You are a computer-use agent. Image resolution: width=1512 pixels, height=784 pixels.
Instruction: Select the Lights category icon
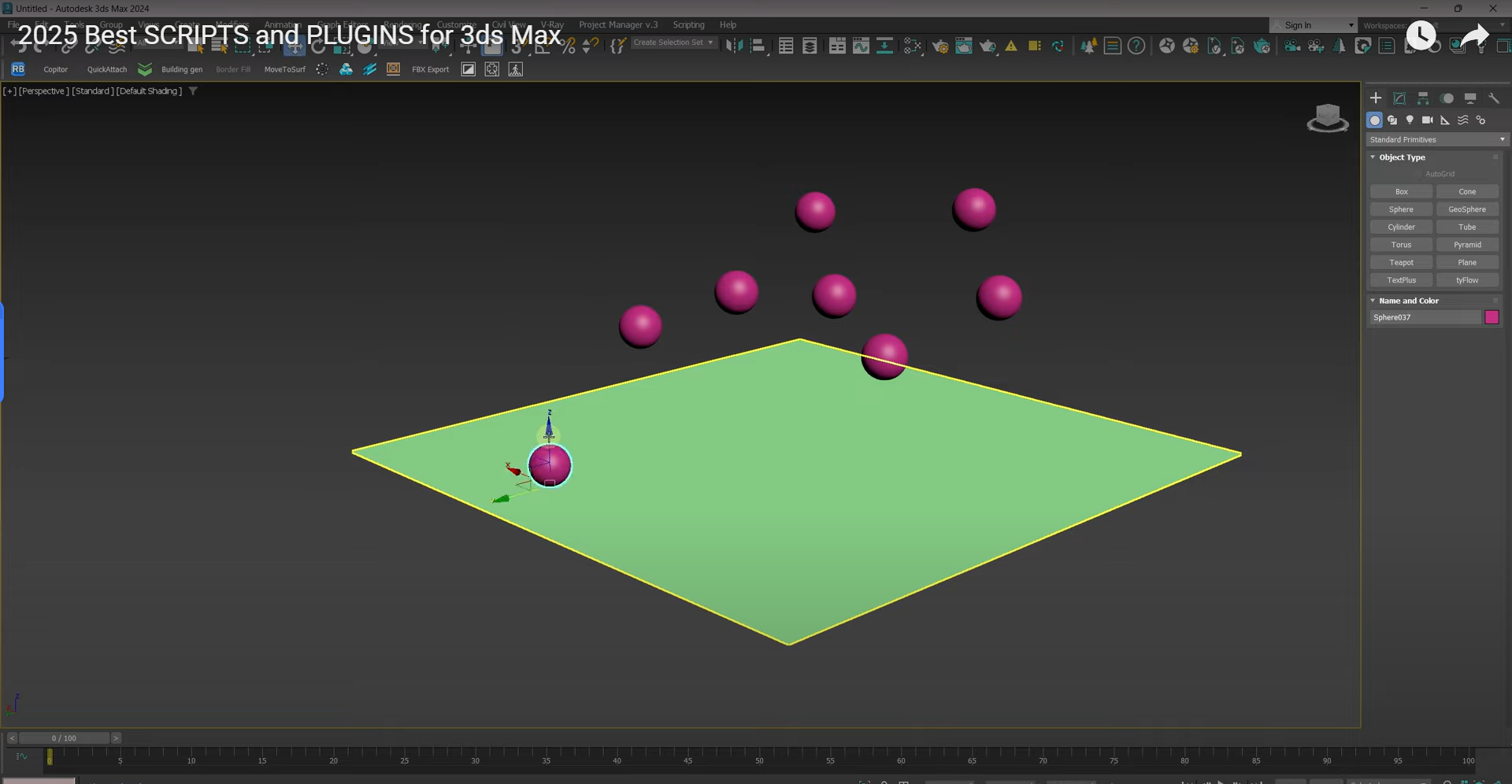click(1410, 120)
